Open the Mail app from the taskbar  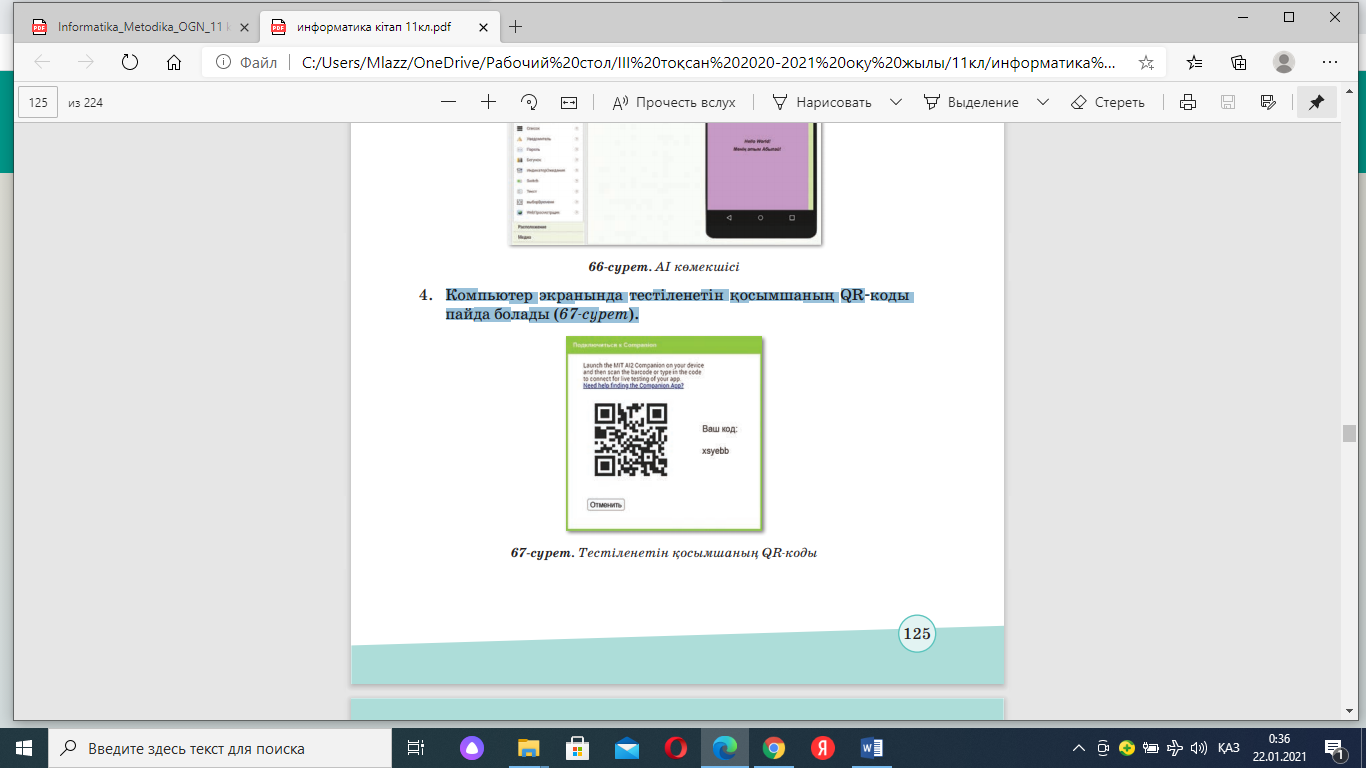627,748
